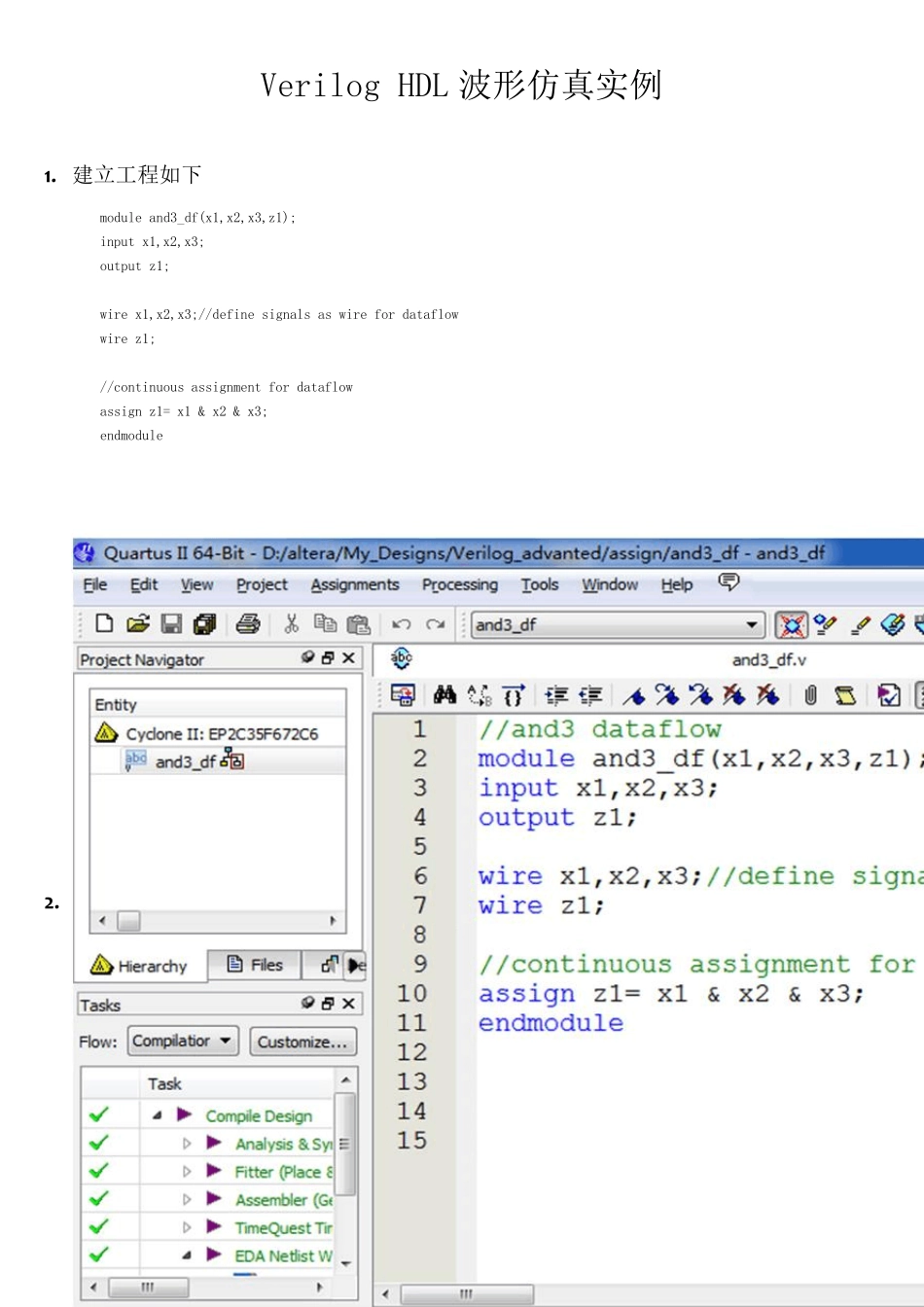Click the "endmodule" line in editor
This screenshot has height=1307, width=924.
pyautogui.click(x=551, y=1022)
